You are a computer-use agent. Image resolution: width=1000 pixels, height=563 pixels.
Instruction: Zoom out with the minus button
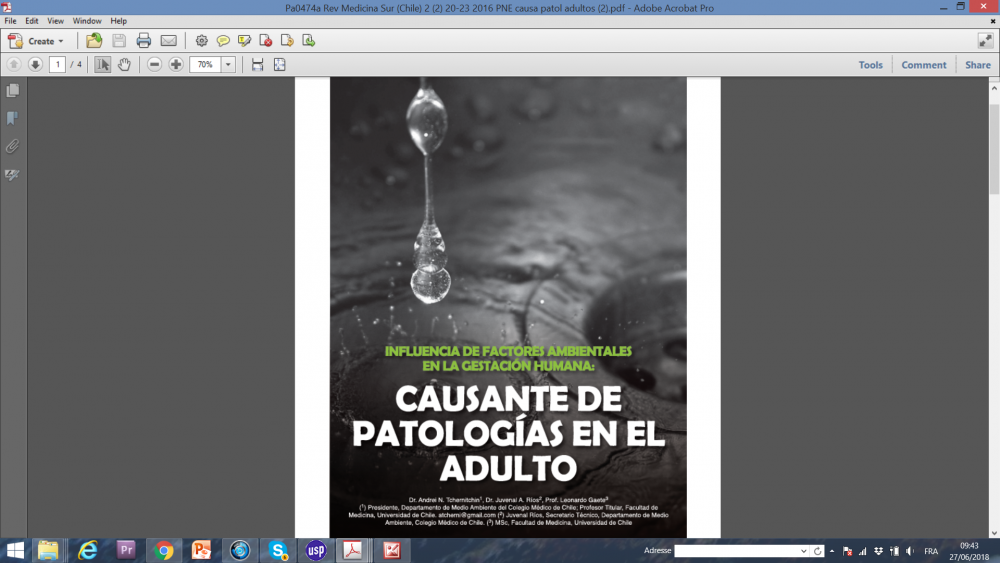154,65
